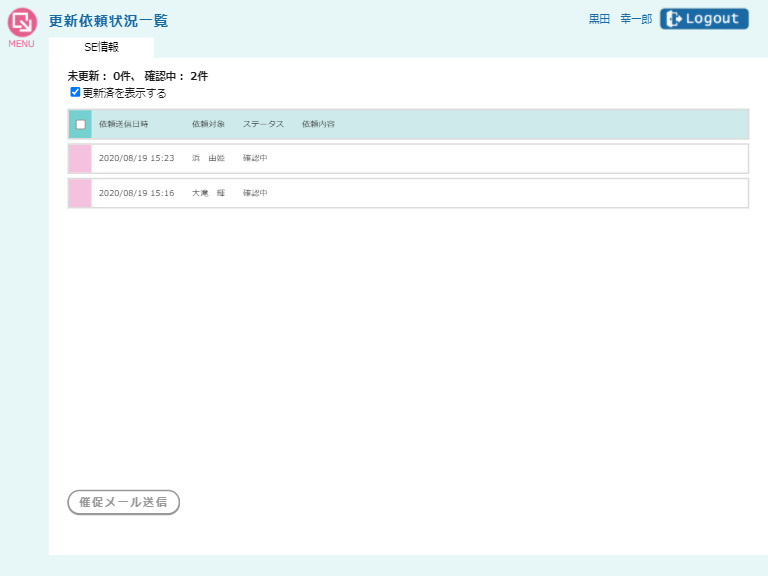Click the user name 黒田 幸一郎
Screen dimensions: 768x576
coord(620,19)
